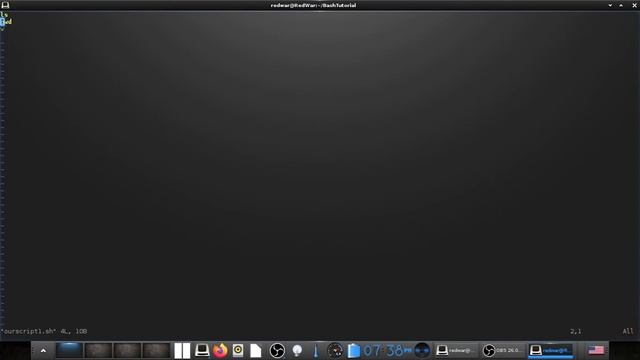Viewport: 640px width, 360px height.
Task: Click the terminal title bar text
Action: 313,5
